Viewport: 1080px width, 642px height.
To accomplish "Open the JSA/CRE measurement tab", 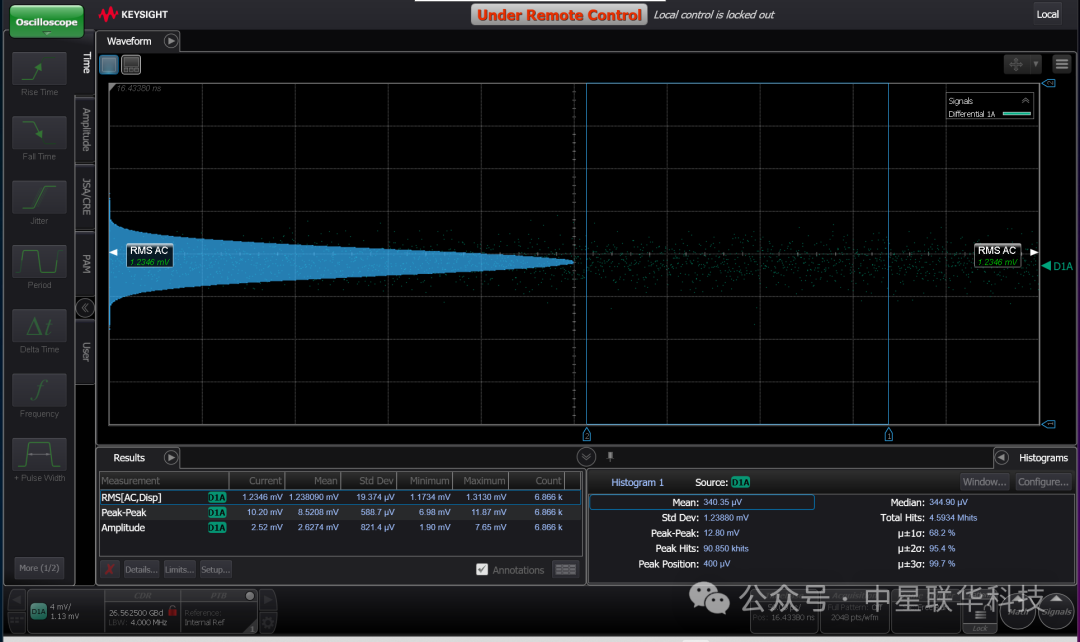I will click(x=85, y=196).
